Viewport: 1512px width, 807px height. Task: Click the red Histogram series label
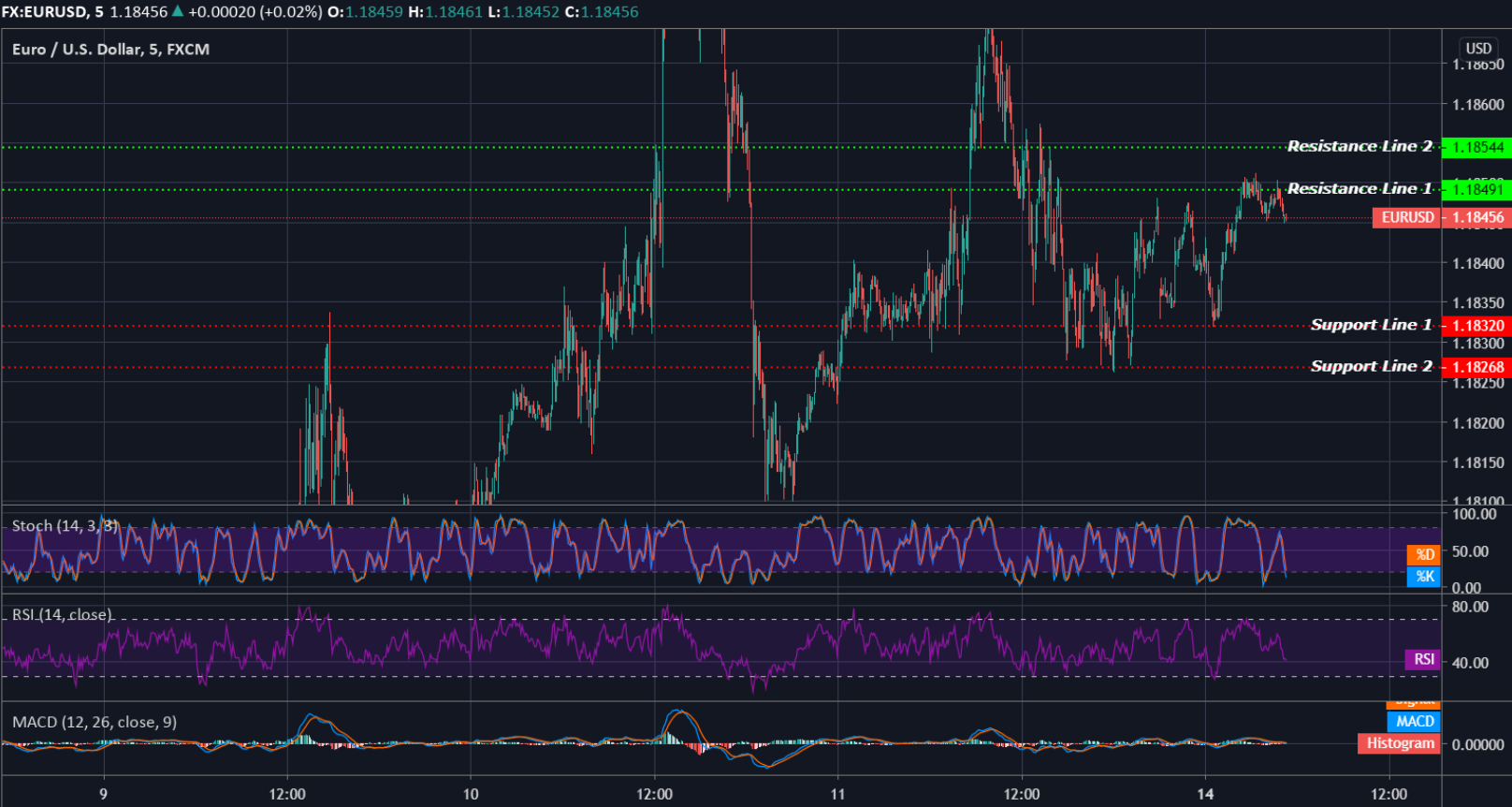pos(1400,743)
